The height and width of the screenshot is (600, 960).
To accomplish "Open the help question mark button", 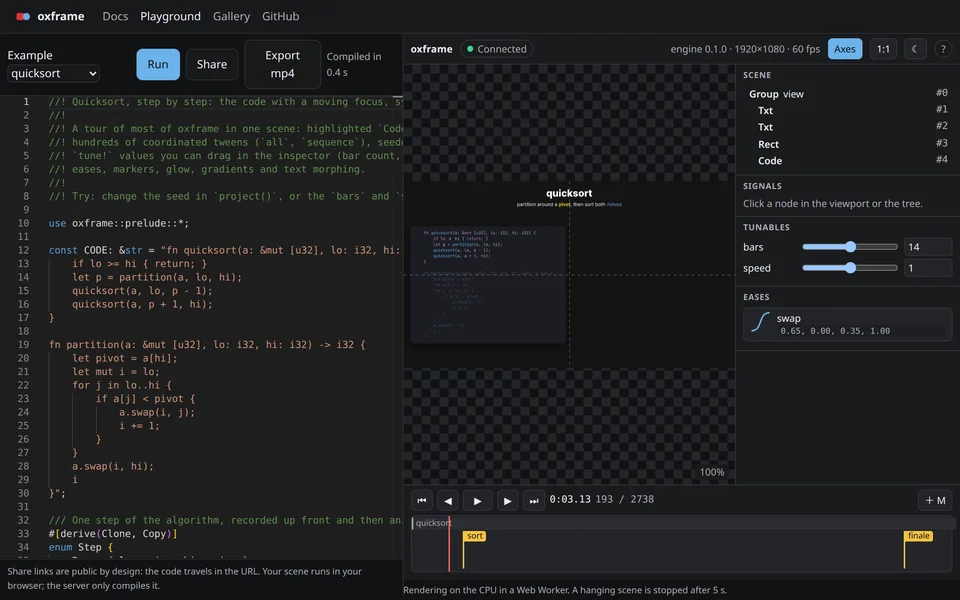I will 943,49.
